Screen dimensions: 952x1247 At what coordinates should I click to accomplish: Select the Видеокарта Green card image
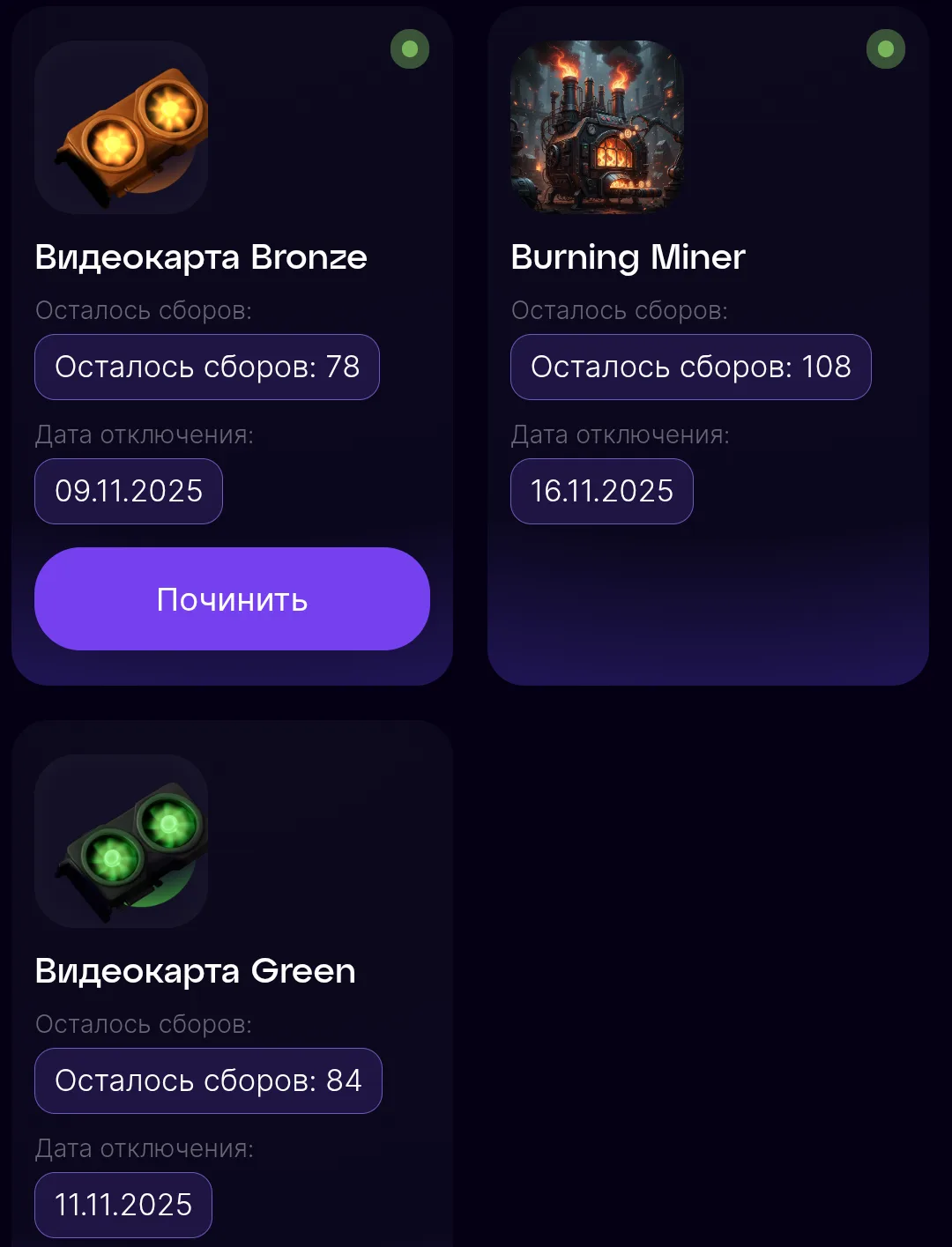(122, 841)
